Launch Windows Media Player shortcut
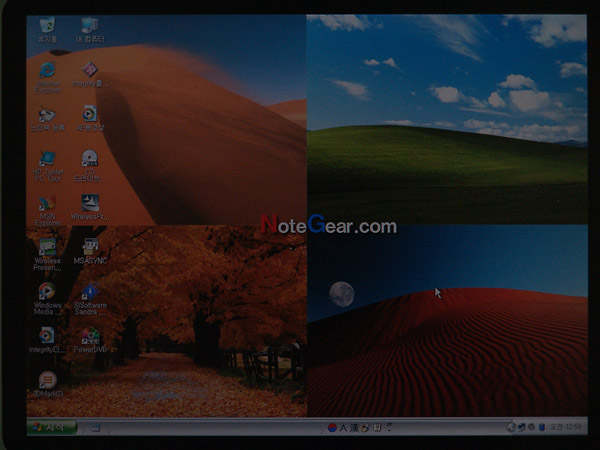This screenshot has height=450, width=600. coord(47,299)
